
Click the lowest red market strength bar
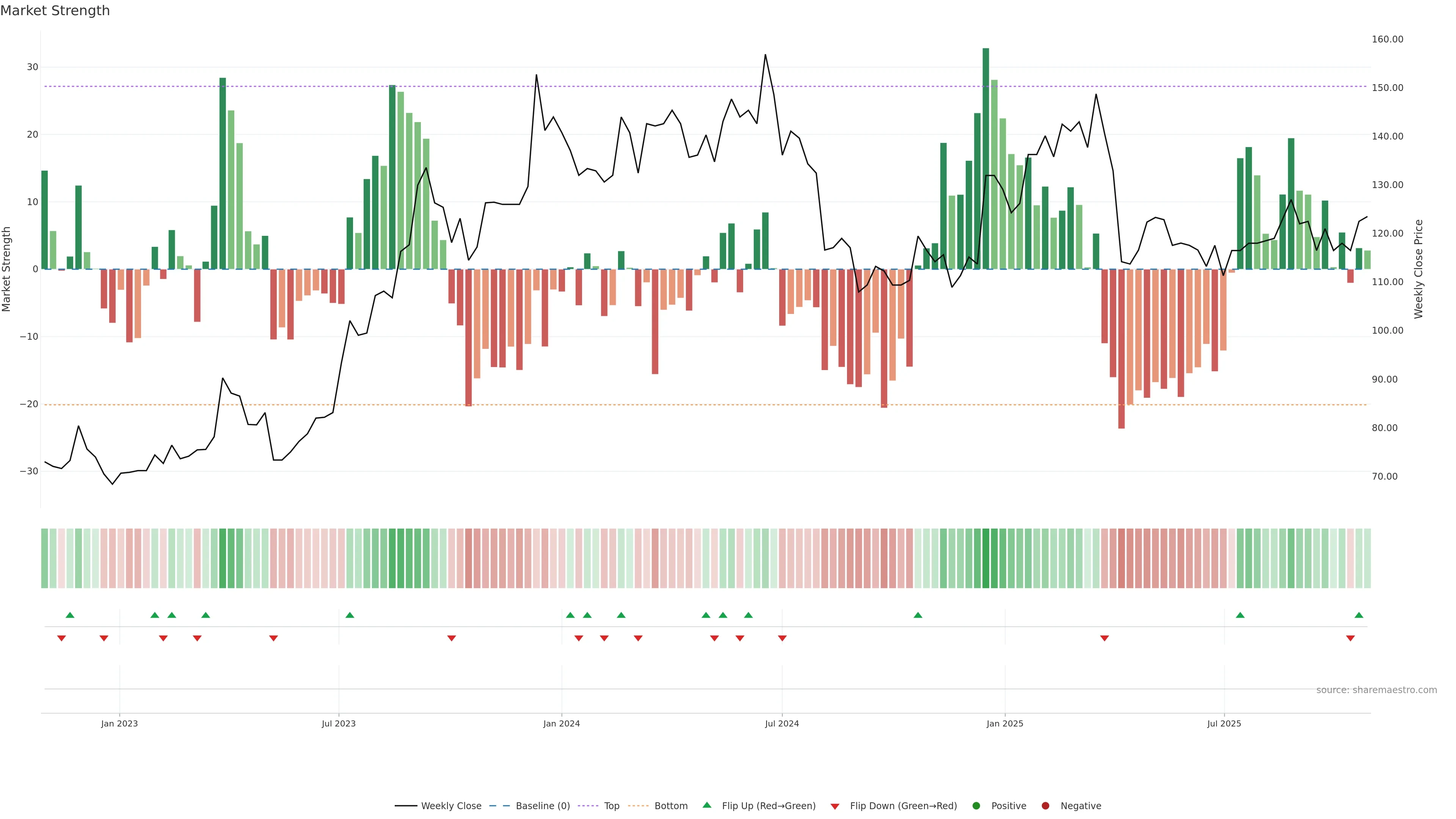coord(1122,348)
